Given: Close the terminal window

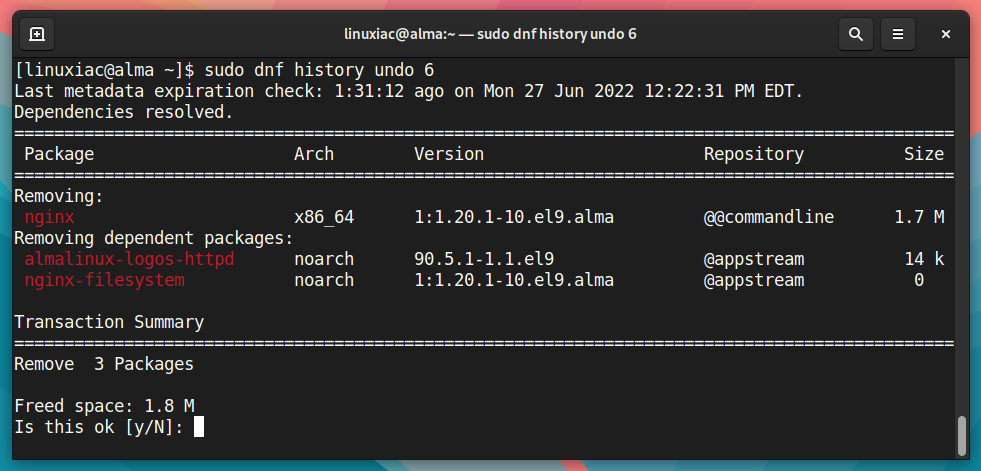Looking at the screenshot, I should click(x=946, y=34).
